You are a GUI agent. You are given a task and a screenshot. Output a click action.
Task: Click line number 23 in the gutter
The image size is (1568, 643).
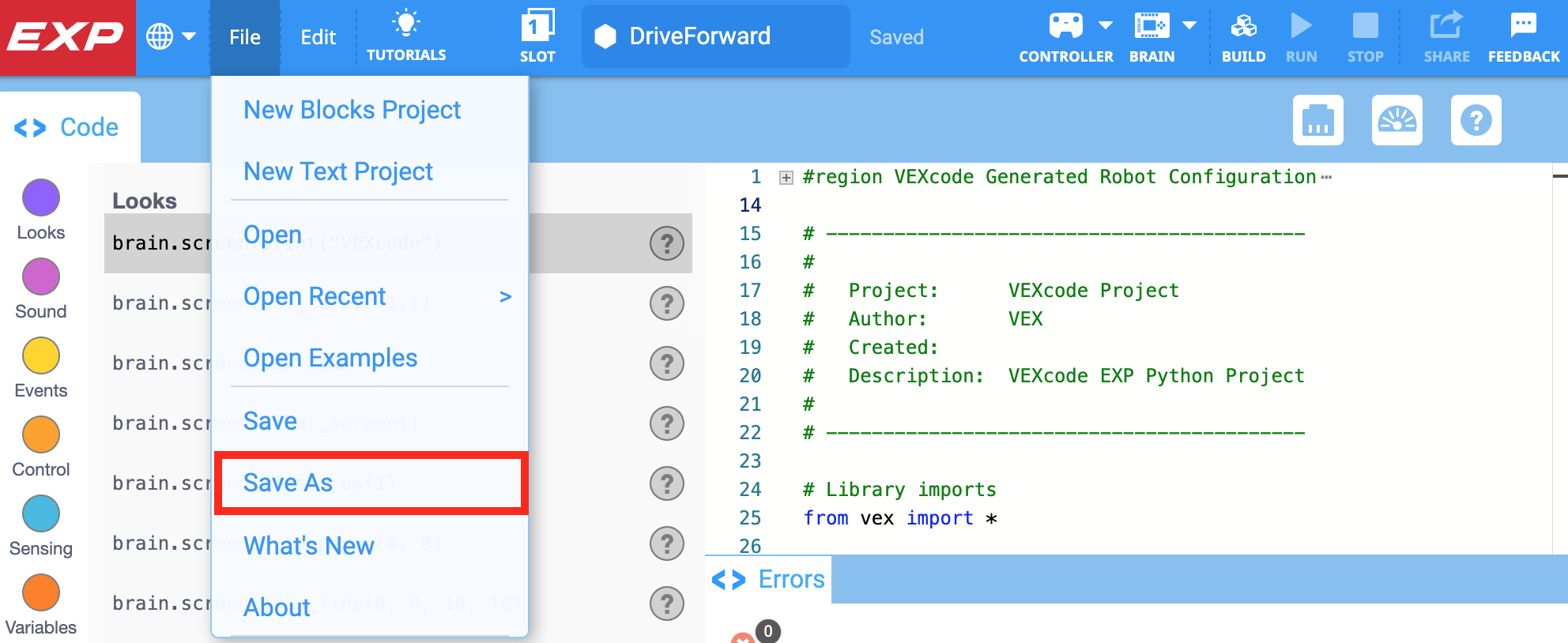pyautogui.click(x=750, y=461)
